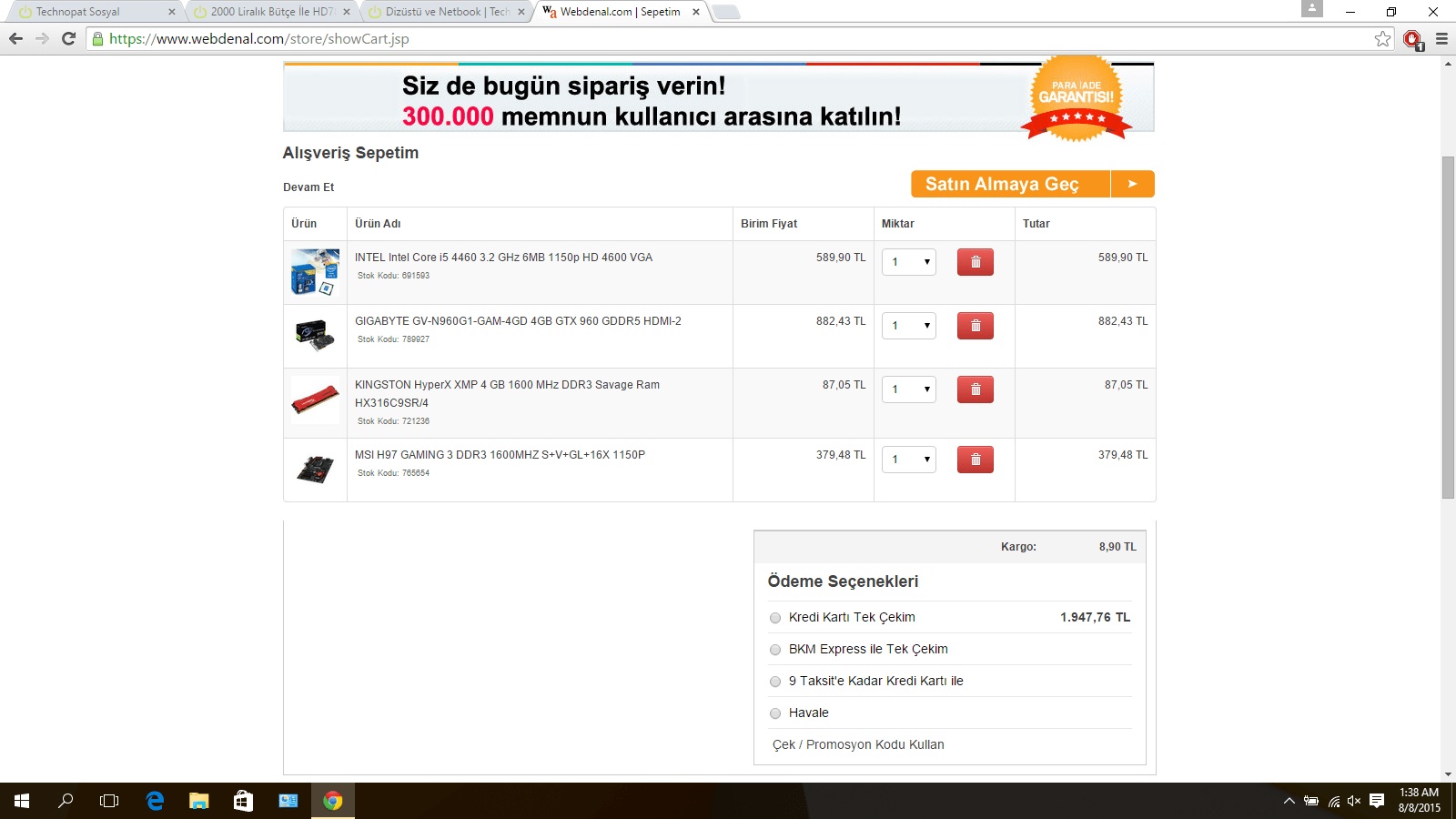Close the 2000 Liralık Bütçe tab

(x=347, y=12)
